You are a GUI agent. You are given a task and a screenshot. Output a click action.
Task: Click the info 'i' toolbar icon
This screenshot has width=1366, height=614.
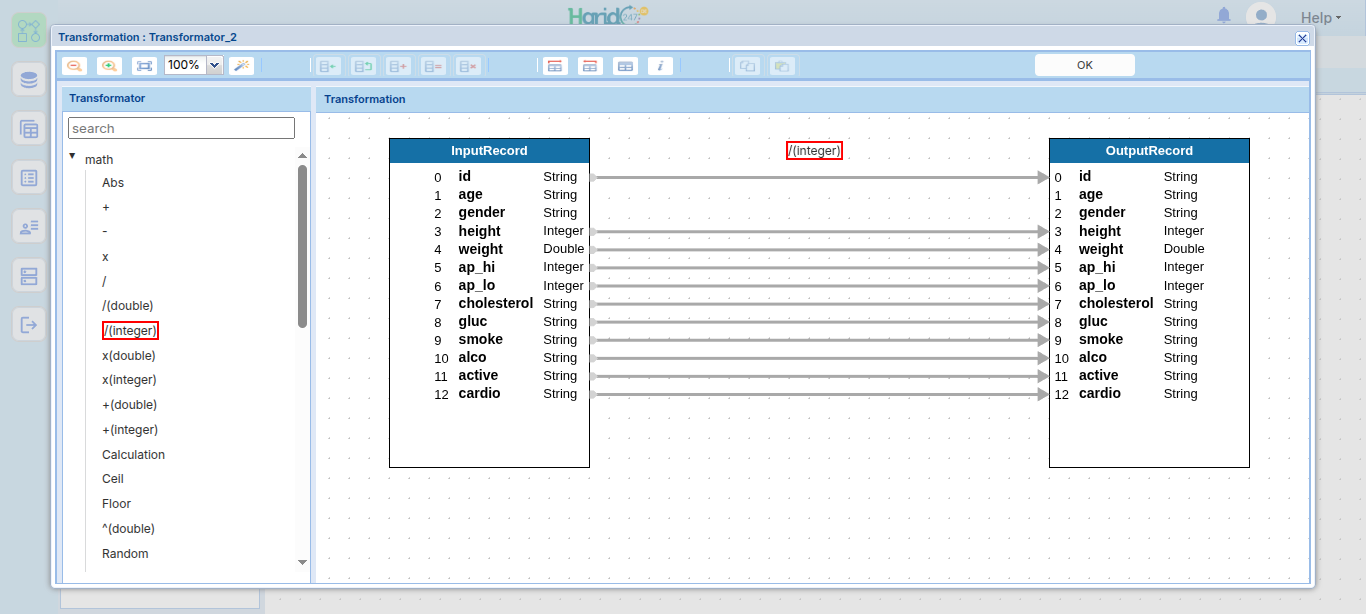pos(660,66)
